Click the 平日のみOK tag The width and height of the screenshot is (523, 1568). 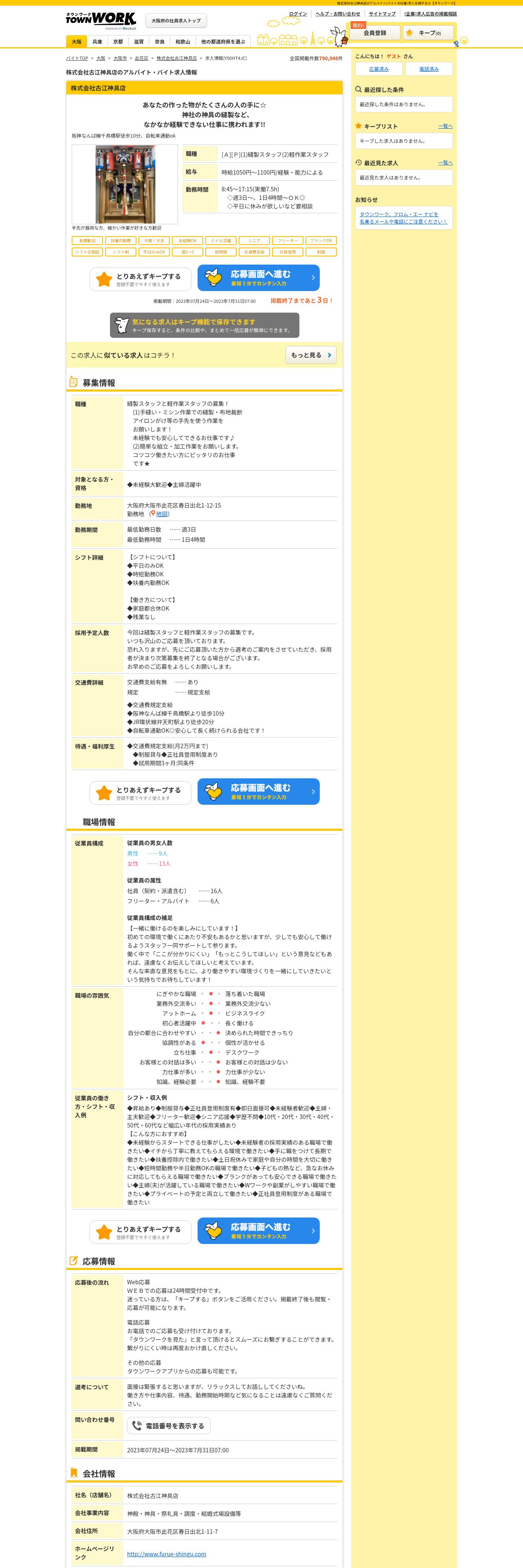coord(154,252)
